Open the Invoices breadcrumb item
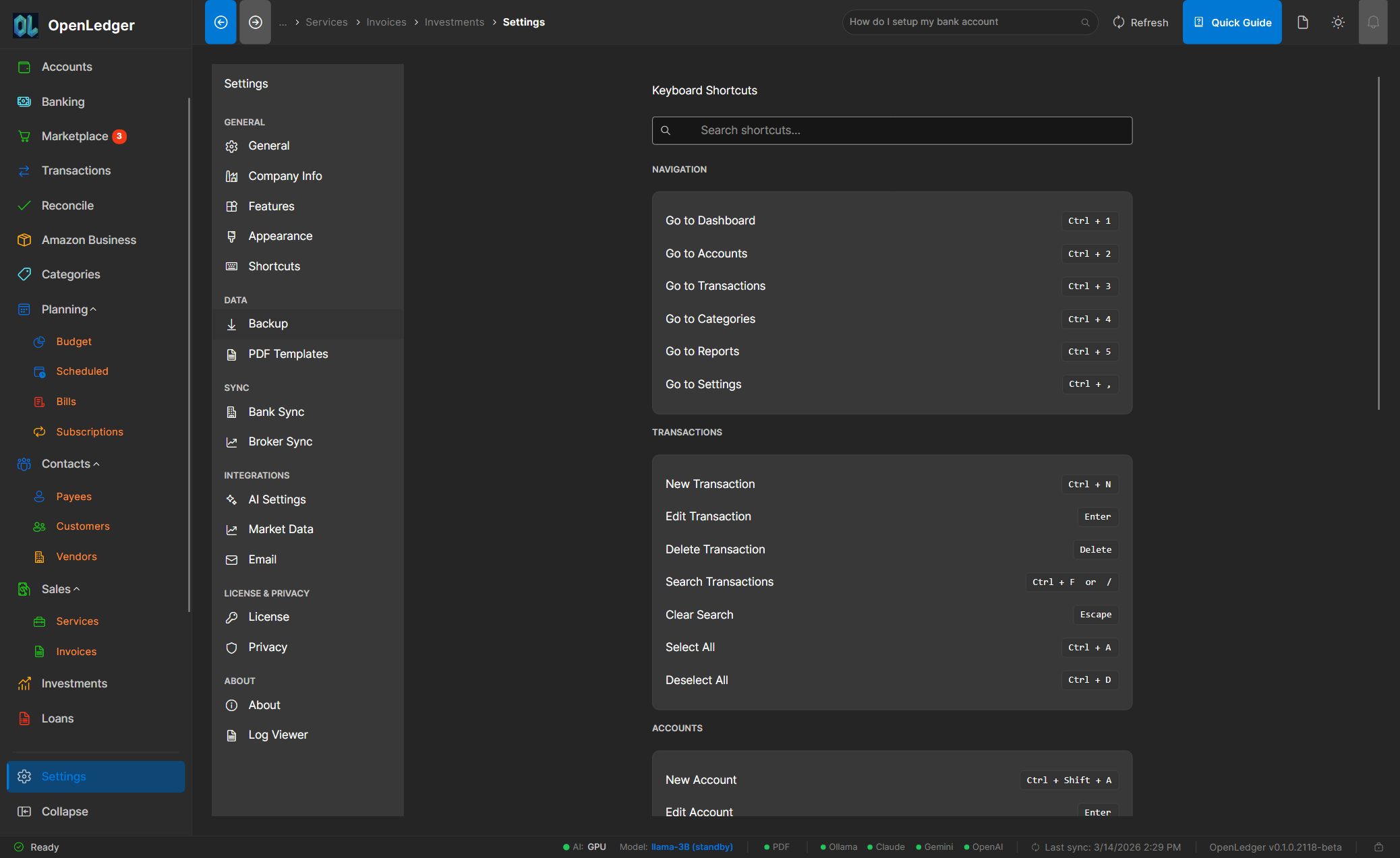The image size is (1400, 858). pos(386,22)
